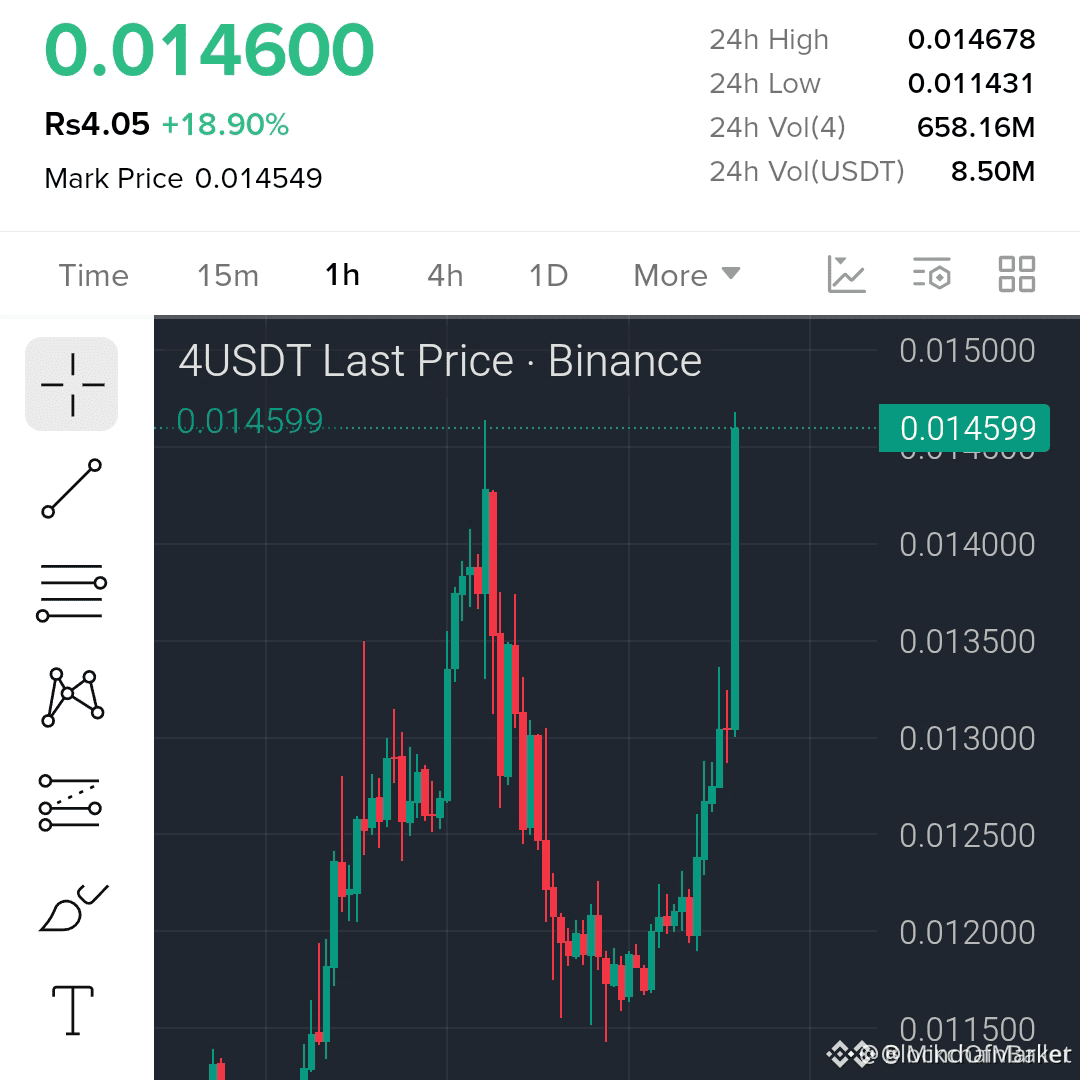Select the brush drawing tool
Screen dimensions: 1080x1080
point(73,907)
